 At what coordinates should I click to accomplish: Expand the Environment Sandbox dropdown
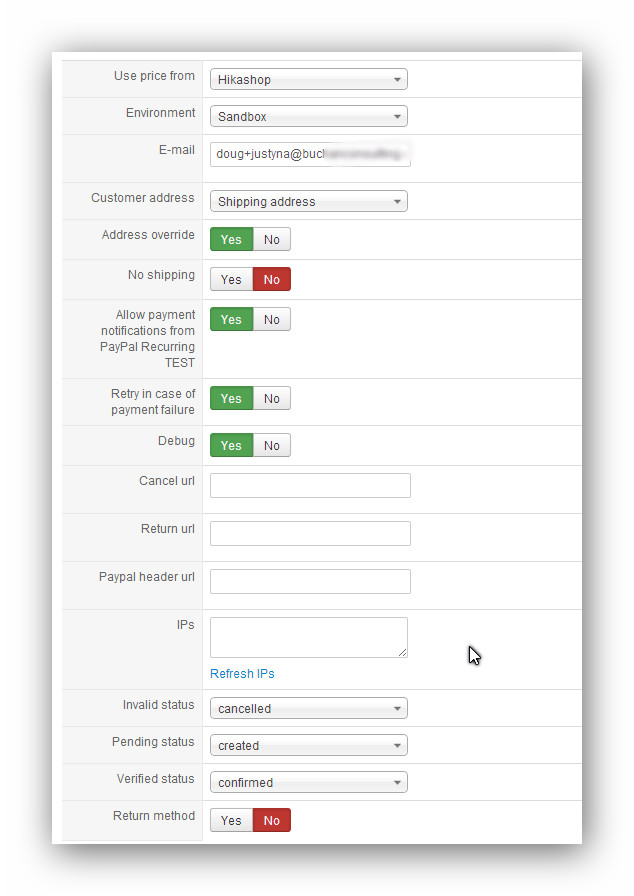(308, 116)
